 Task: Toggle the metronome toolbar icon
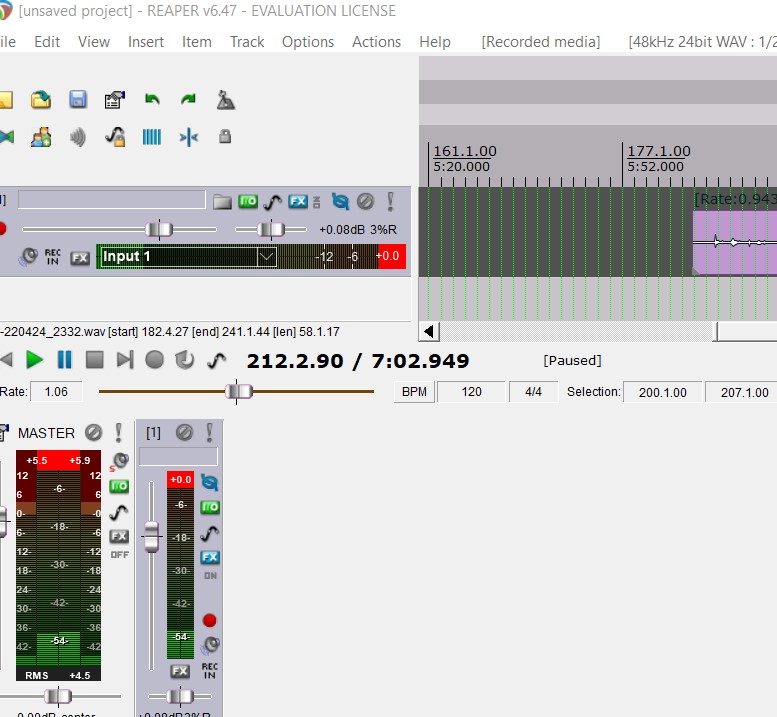[x=225, y=100]
